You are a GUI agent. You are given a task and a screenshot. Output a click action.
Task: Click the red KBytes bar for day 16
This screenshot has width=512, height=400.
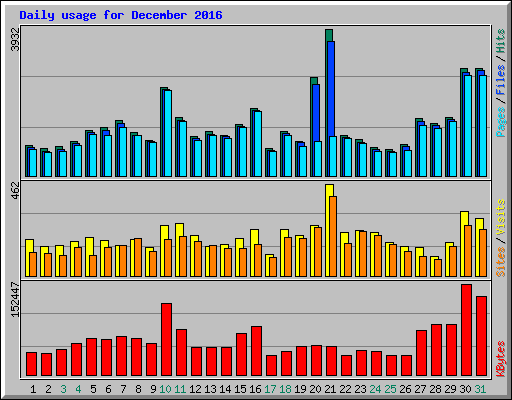point(256,351)
